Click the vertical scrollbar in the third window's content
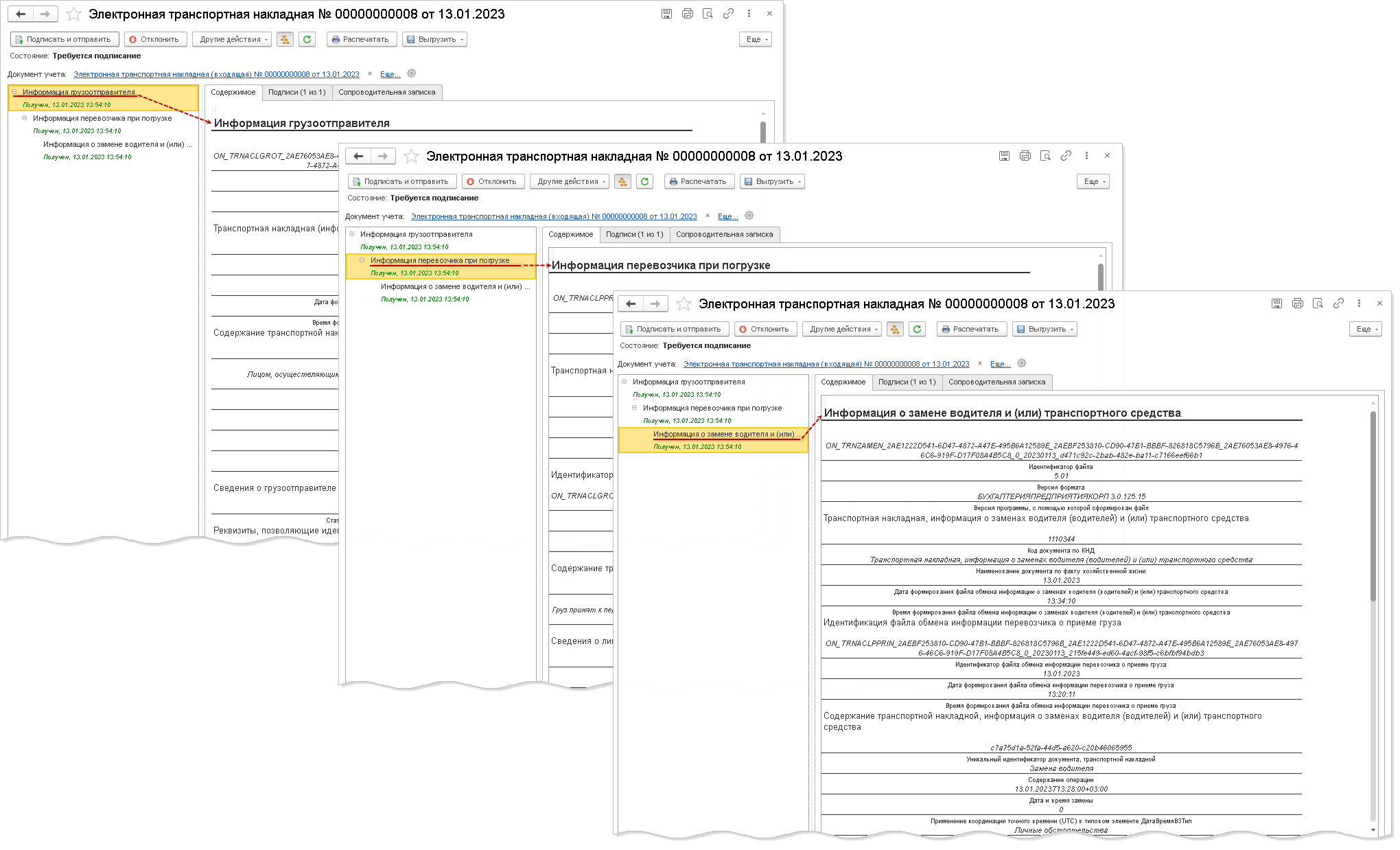Viewport: 1400px width, 850px height. coord(1373,505)
